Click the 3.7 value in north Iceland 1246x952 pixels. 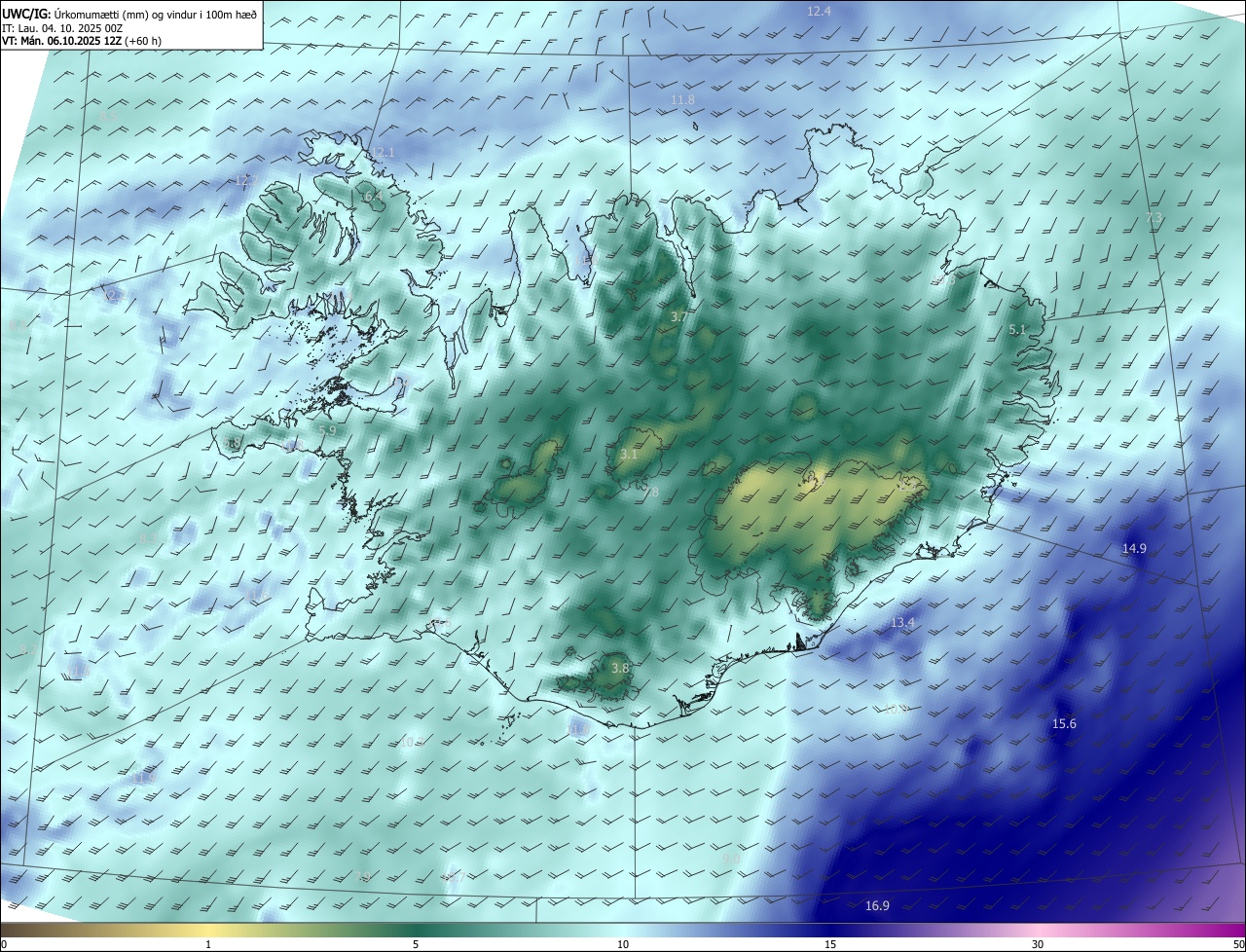pyautogui.click(x=679, y=317)
